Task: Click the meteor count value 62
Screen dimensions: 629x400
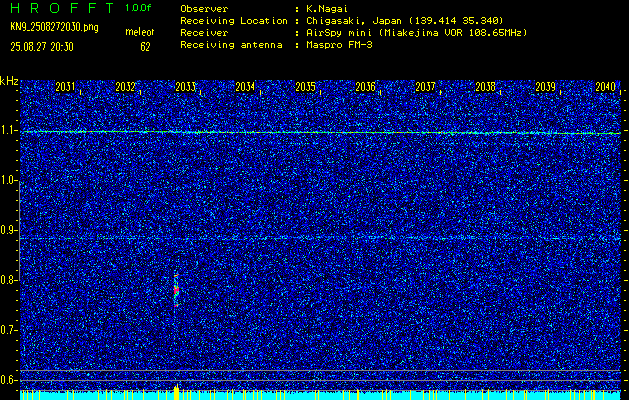Action: tap(145, 47)
